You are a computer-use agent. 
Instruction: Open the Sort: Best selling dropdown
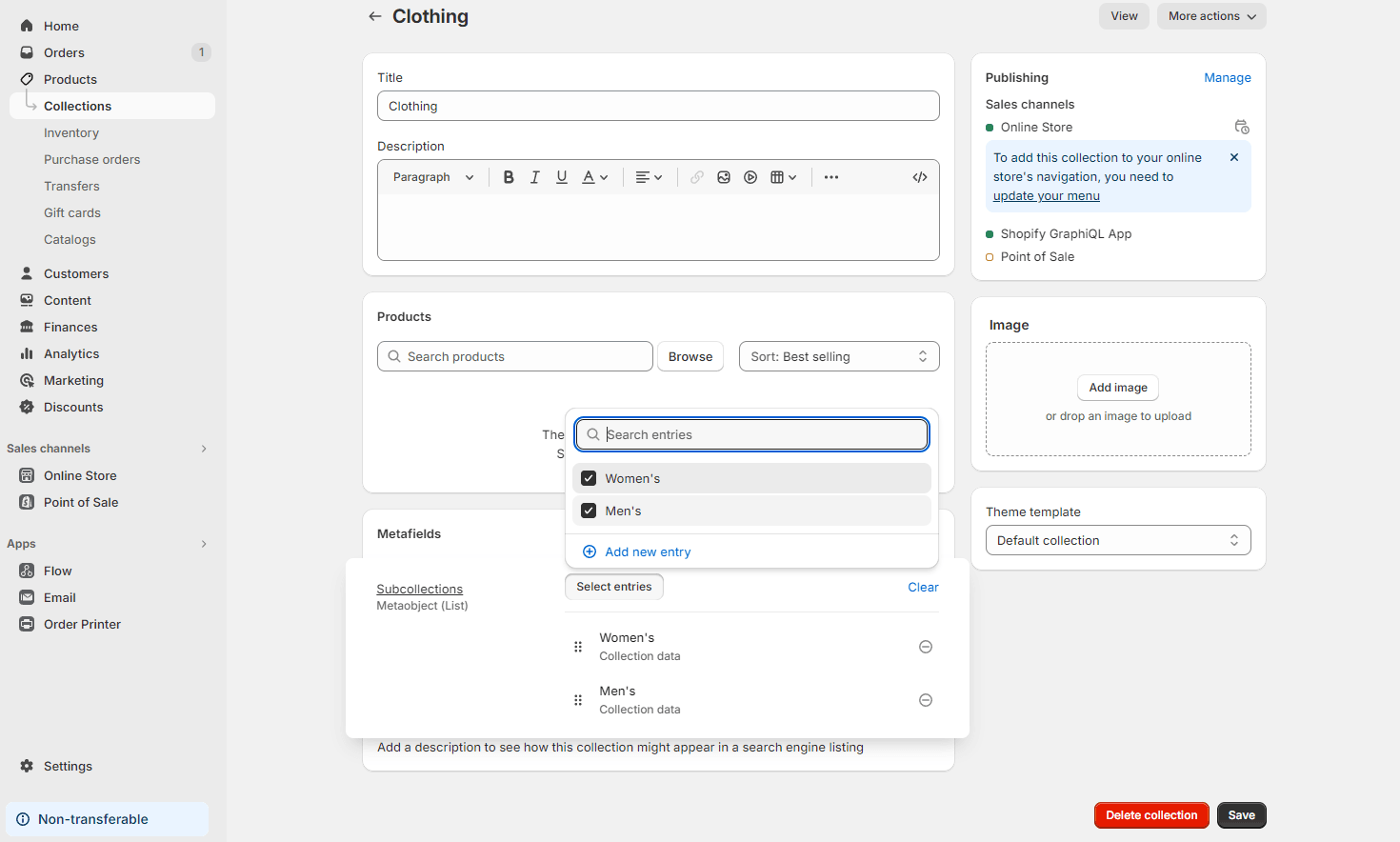click(x=838, y=356)
